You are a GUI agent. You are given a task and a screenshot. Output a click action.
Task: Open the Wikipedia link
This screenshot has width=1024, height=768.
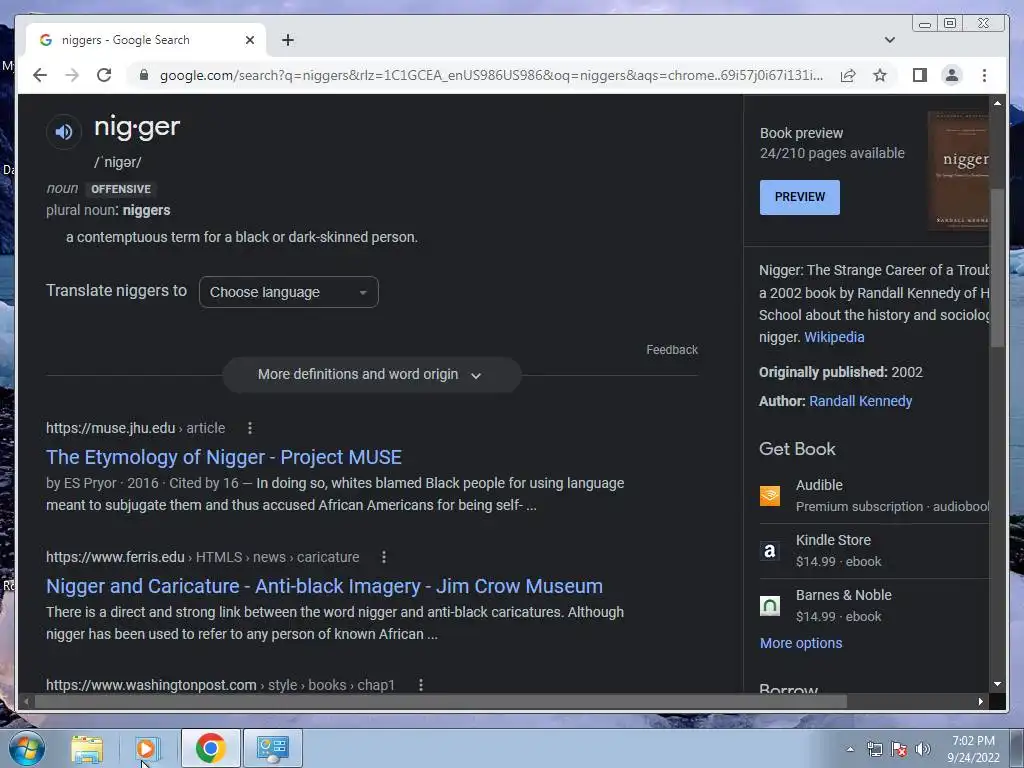(x=834, y=337)
